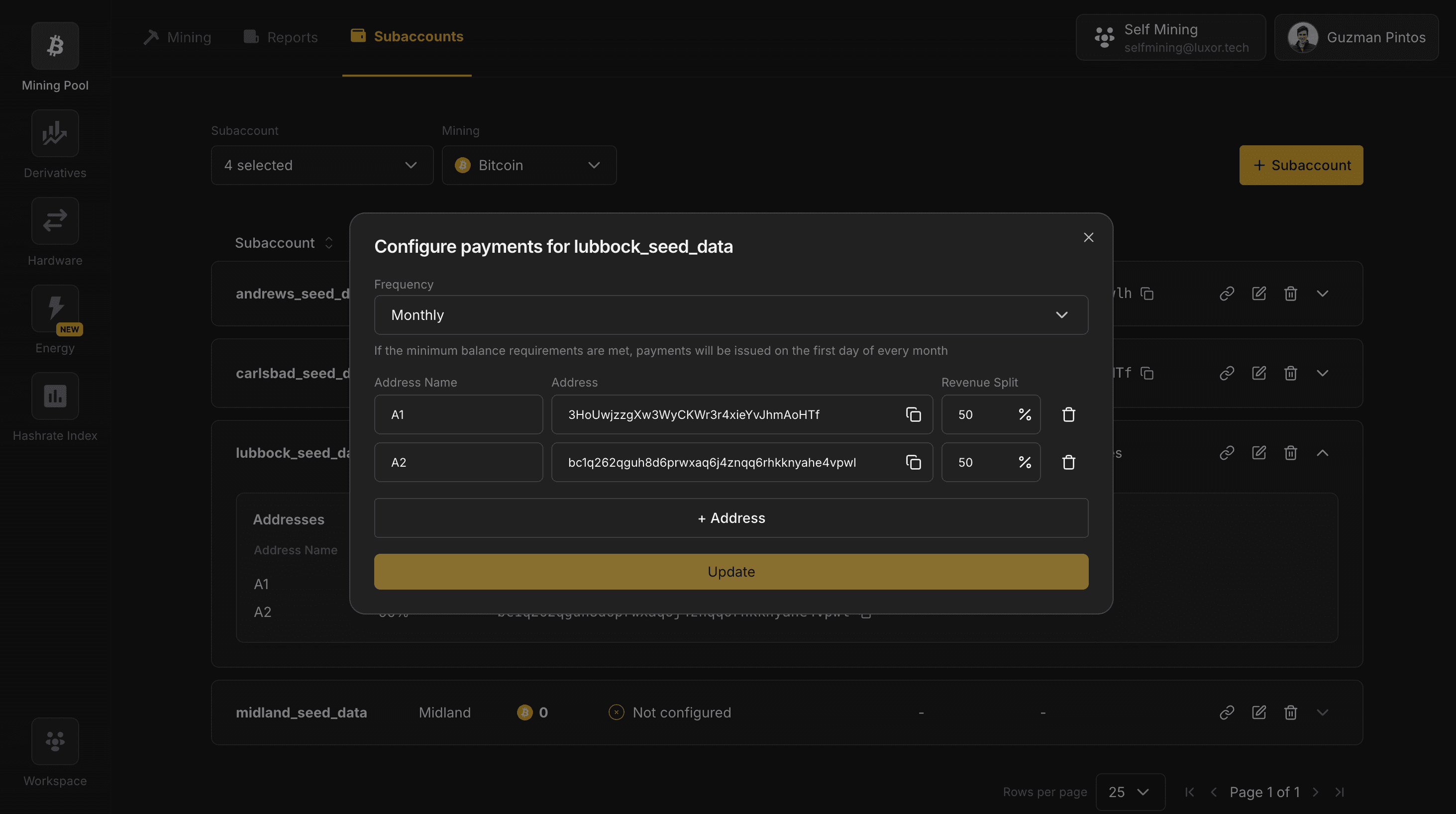The width and height of the screenshot is (1456, 814).
Task: Click the Update button
Action: (730, 572)
